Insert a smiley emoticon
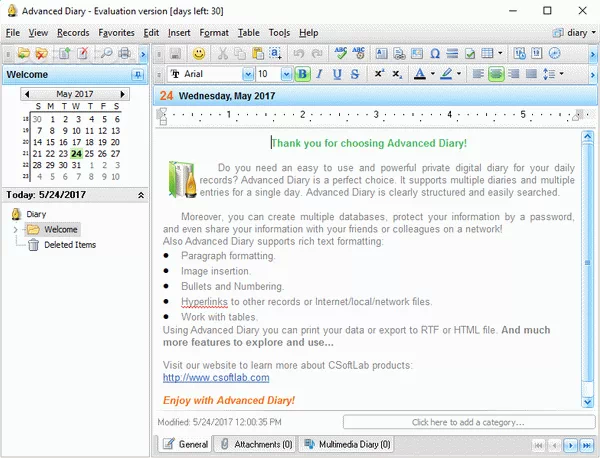This screenshot has height=458, width=600. click(199, 54)
